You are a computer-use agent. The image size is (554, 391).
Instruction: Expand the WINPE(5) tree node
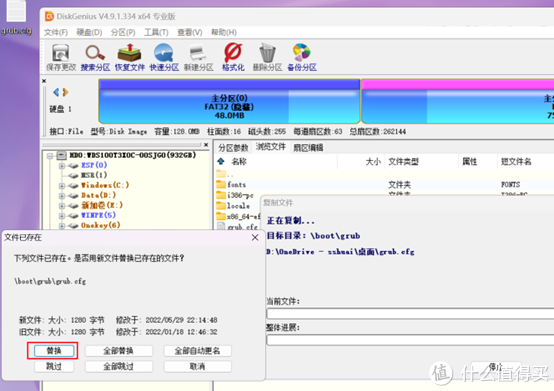point(62,215)
